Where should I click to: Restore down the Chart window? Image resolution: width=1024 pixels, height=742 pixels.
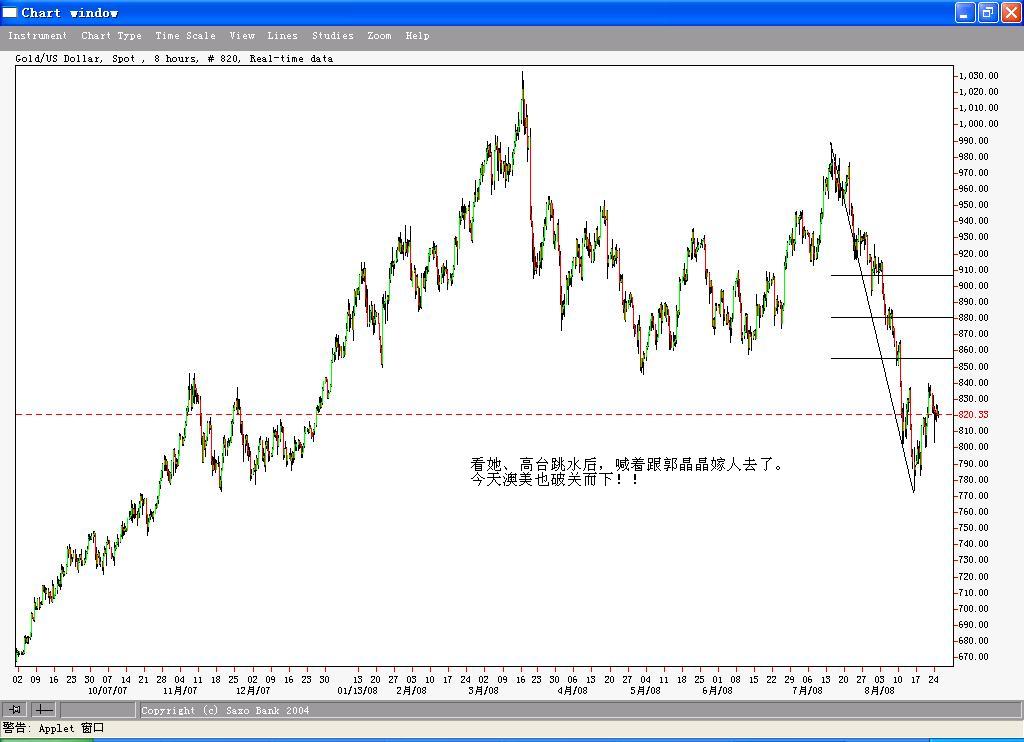pyautogui.click(x=987, y=12)
